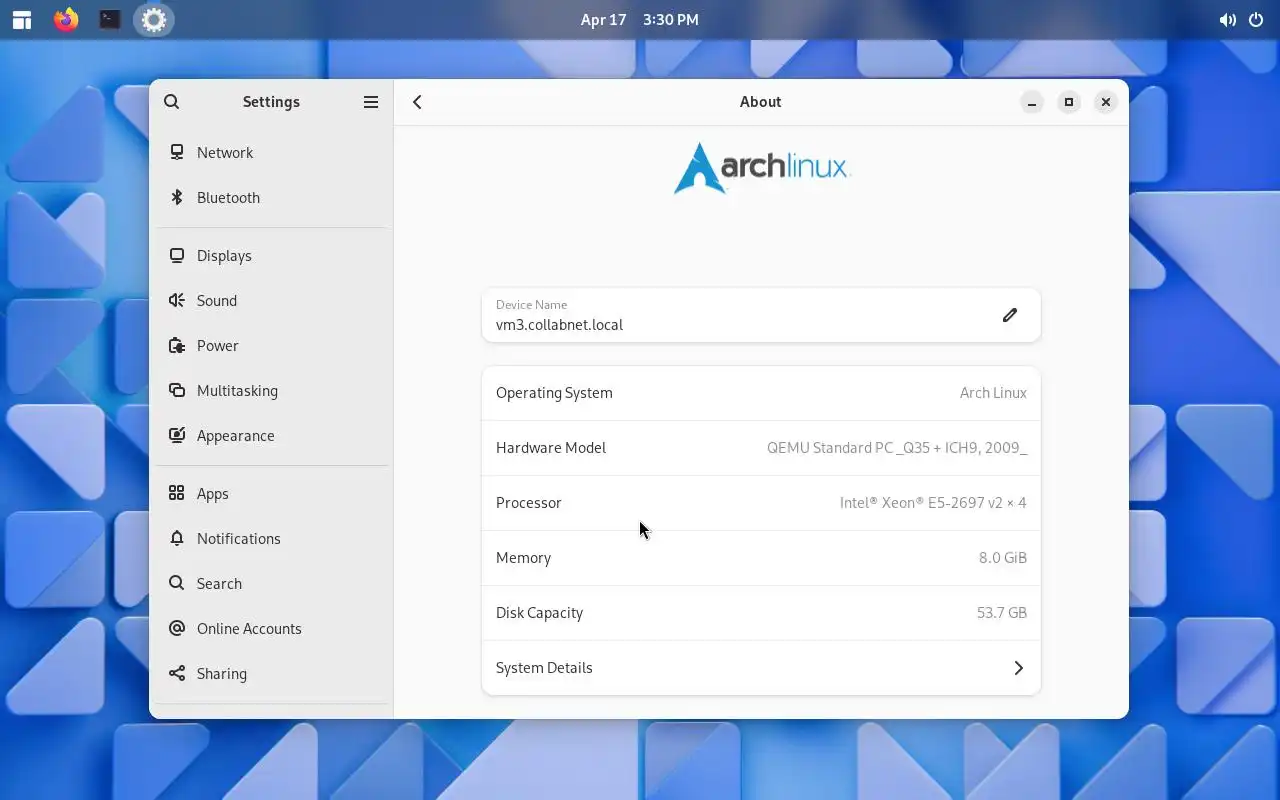Click the Intel Xeon E5-2697 processor value
Screen dimensions: 1280x800
tap(933, 503)
